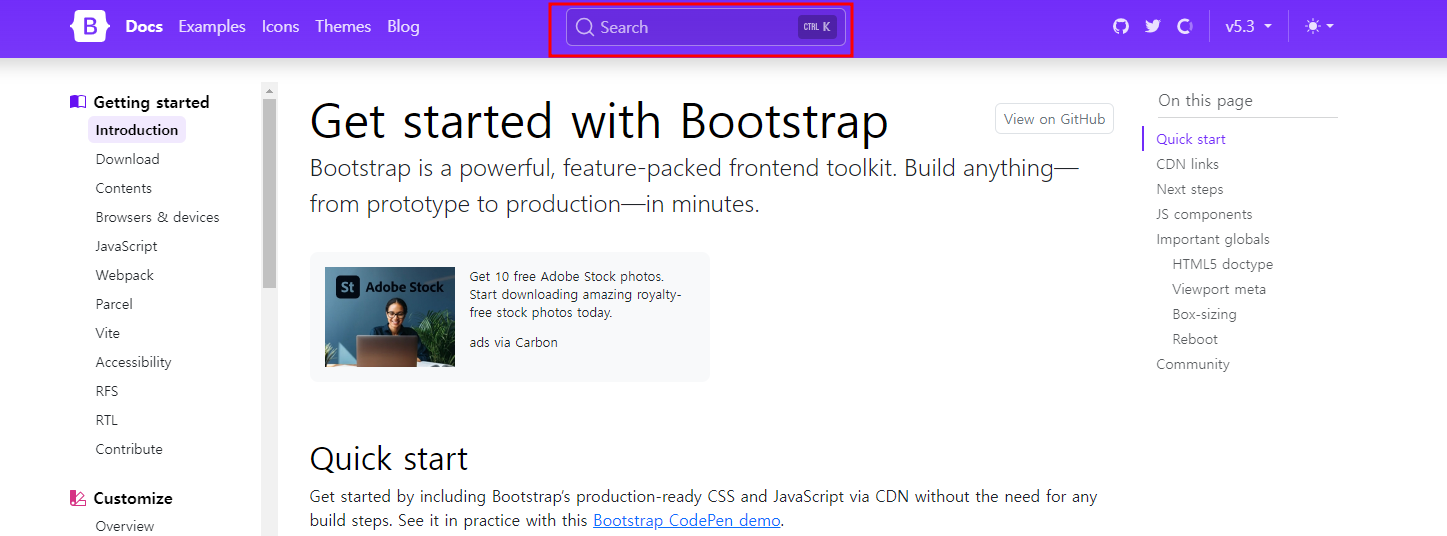Open the Docs navbar item
Screen dimensions: 1447x536
pos(144,27)
